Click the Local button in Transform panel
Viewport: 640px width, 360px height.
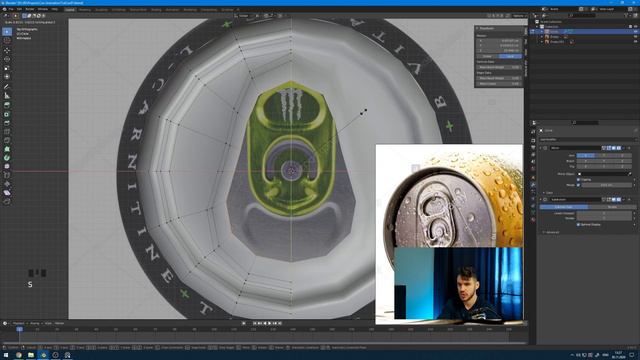pos(510,56)
